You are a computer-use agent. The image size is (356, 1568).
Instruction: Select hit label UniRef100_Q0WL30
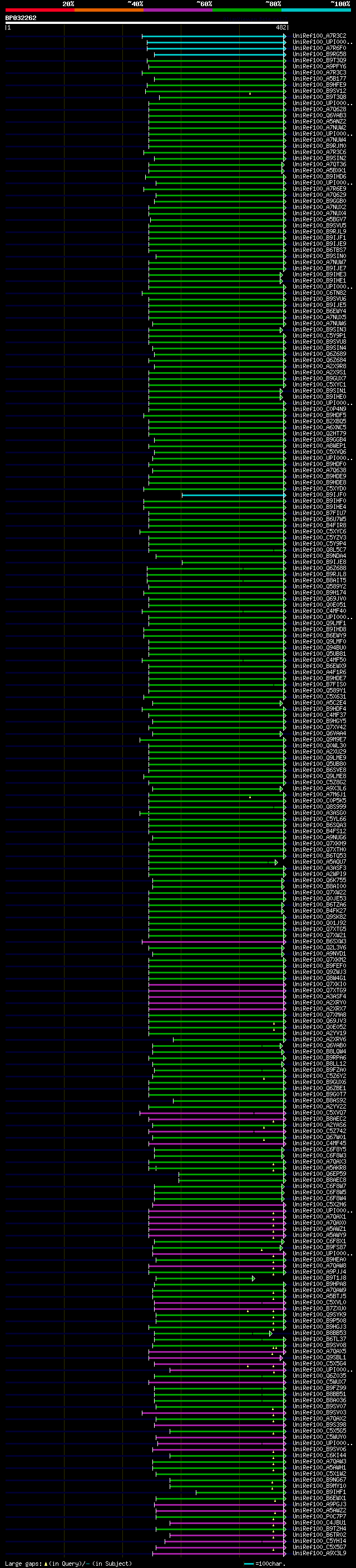319,746
